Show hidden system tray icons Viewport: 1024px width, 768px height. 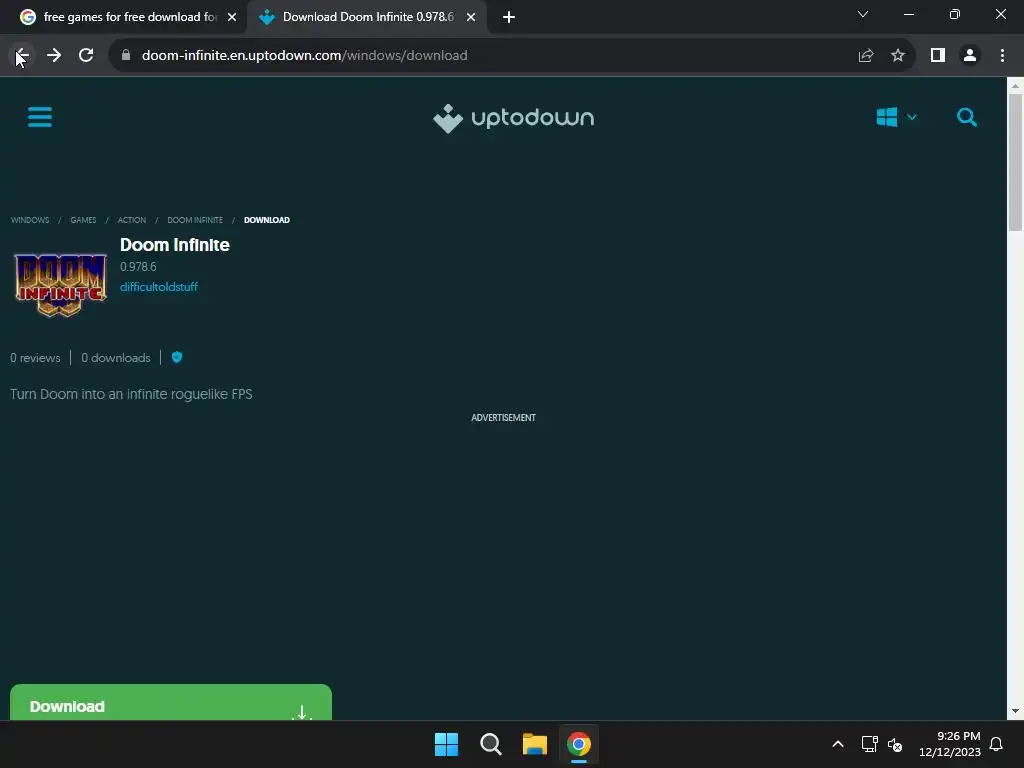pyautogui.click(x=838, y=744)
